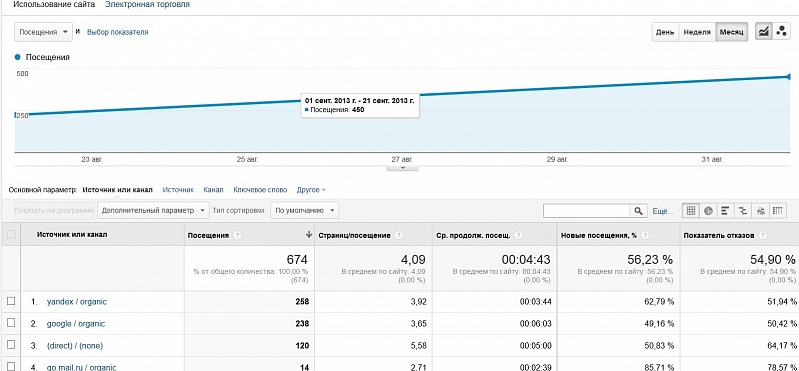Open the Посещения metric dropdown
Image resolution: width=799 pixels, height=371 pixels.
43,32
